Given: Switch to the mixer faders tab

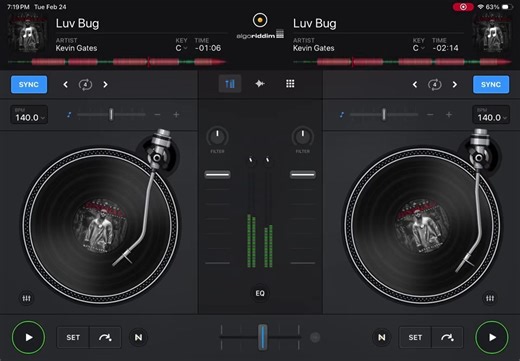Looking at the screenshot, I should [x=230, y=84].
